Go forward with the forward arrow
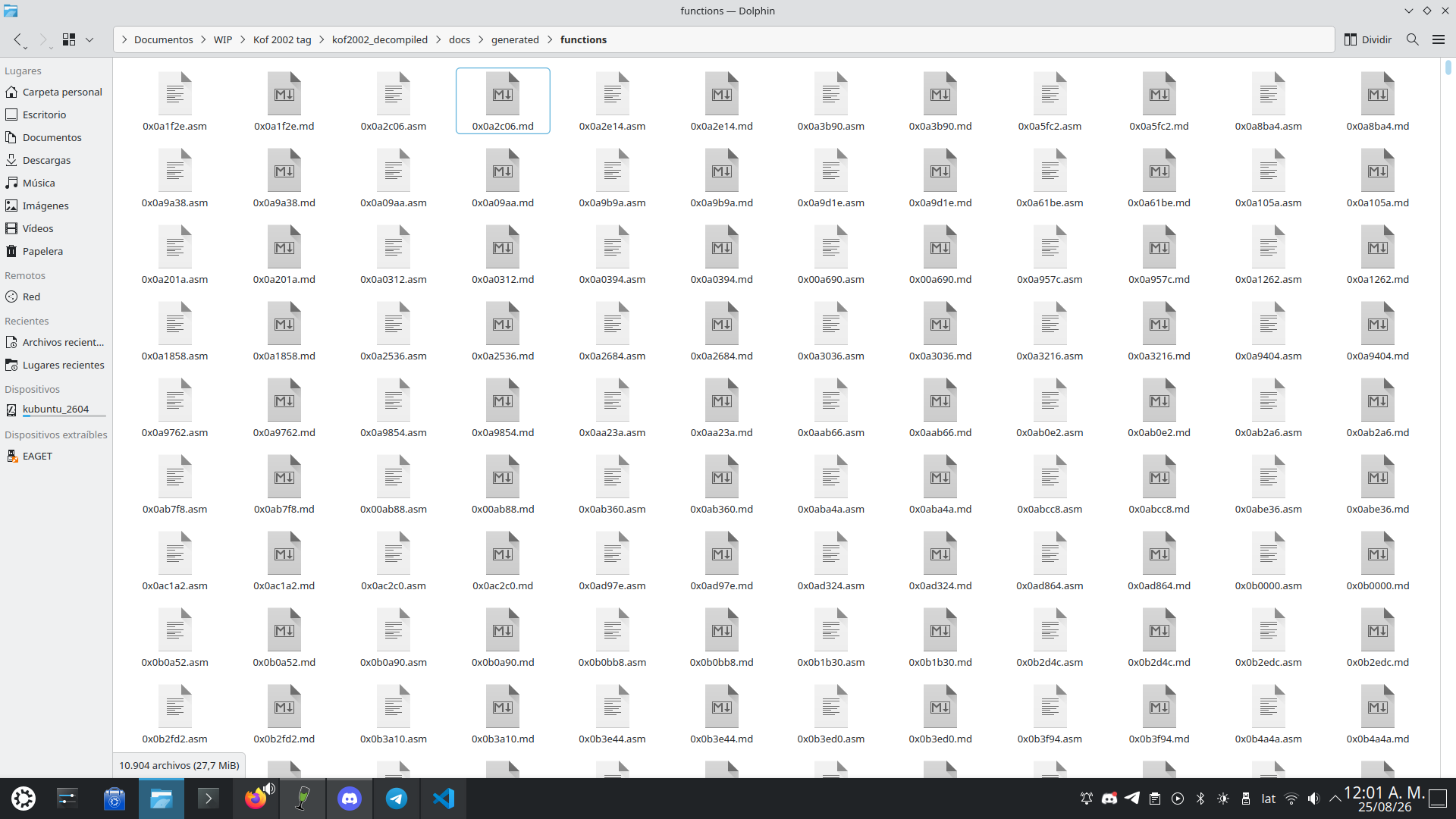 click(43, 39)
